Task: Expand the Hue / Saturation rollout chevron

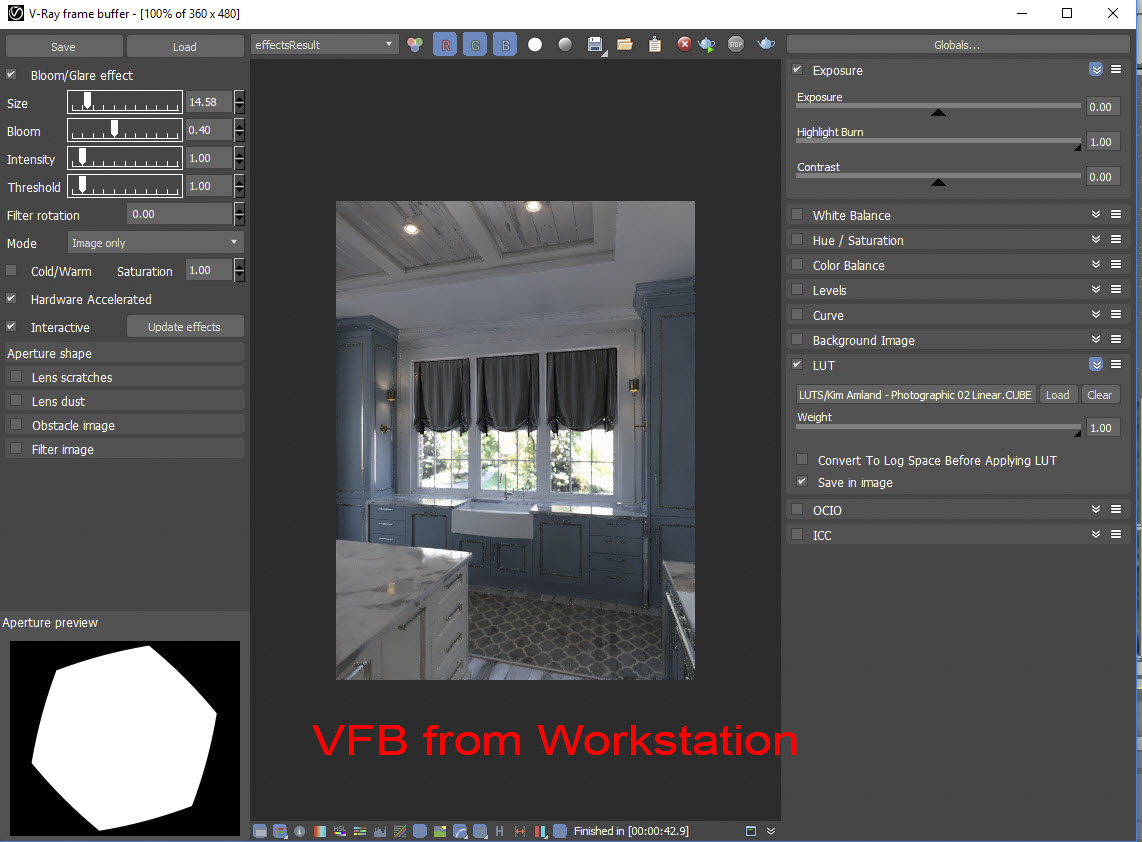Action: 1096,240
